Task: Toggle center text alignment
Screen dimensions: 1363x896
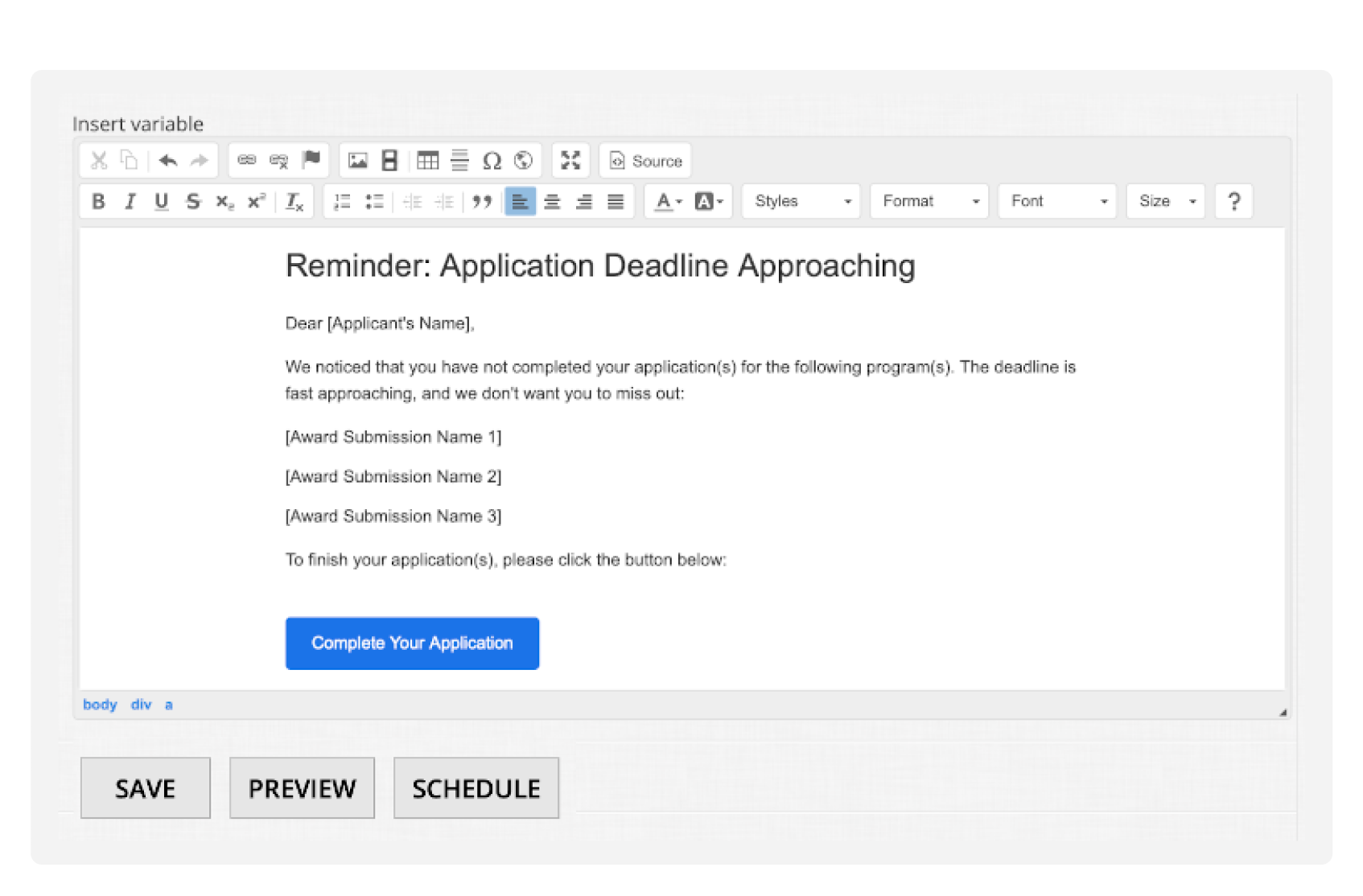Action: [552, 201]
